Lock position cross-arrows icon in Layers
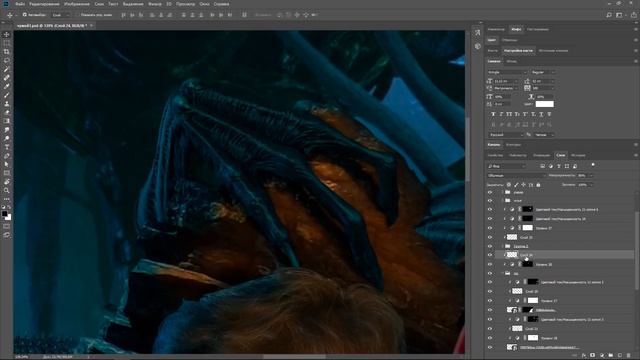The width and height of the screenshot is (640, 360). click(x=524, y=185)
